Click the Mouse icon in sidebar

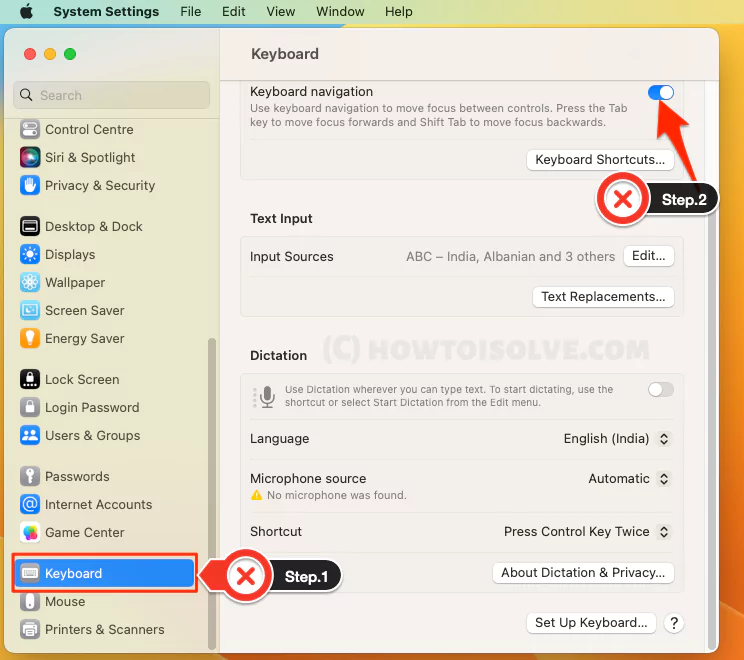tap(30, 601)
